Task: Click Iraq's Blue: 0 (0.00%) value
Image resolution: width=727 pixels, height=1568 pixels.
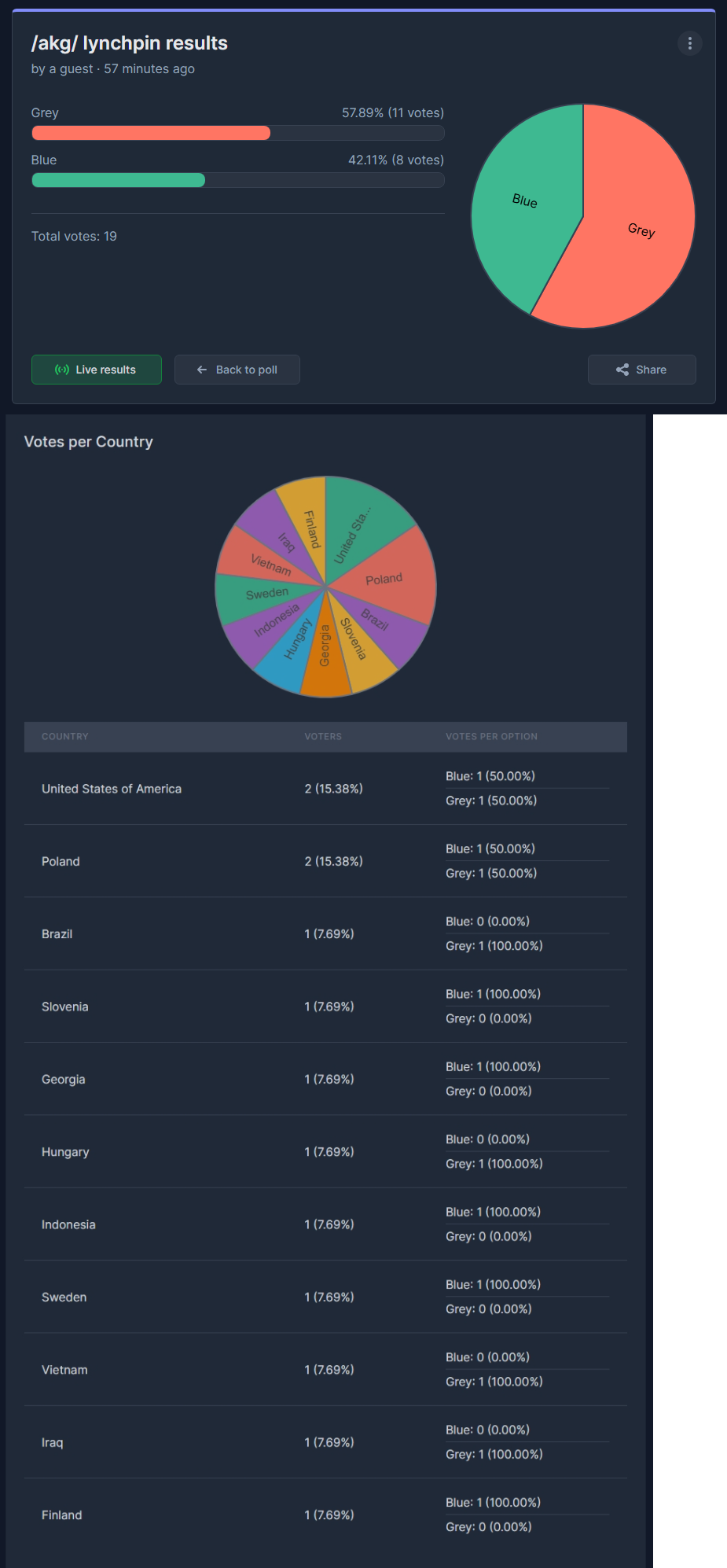Action: [x=487, y=1430]
